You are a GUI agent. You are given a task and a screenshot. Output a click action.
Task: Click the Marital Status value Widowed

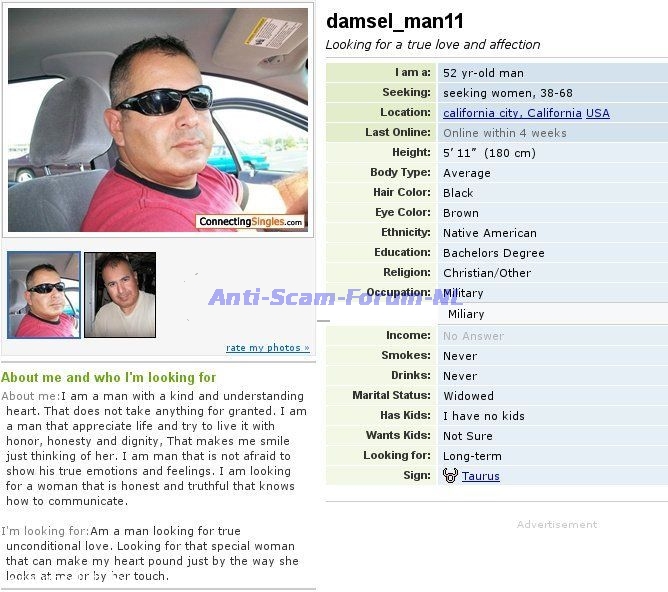tap(468, 396)
